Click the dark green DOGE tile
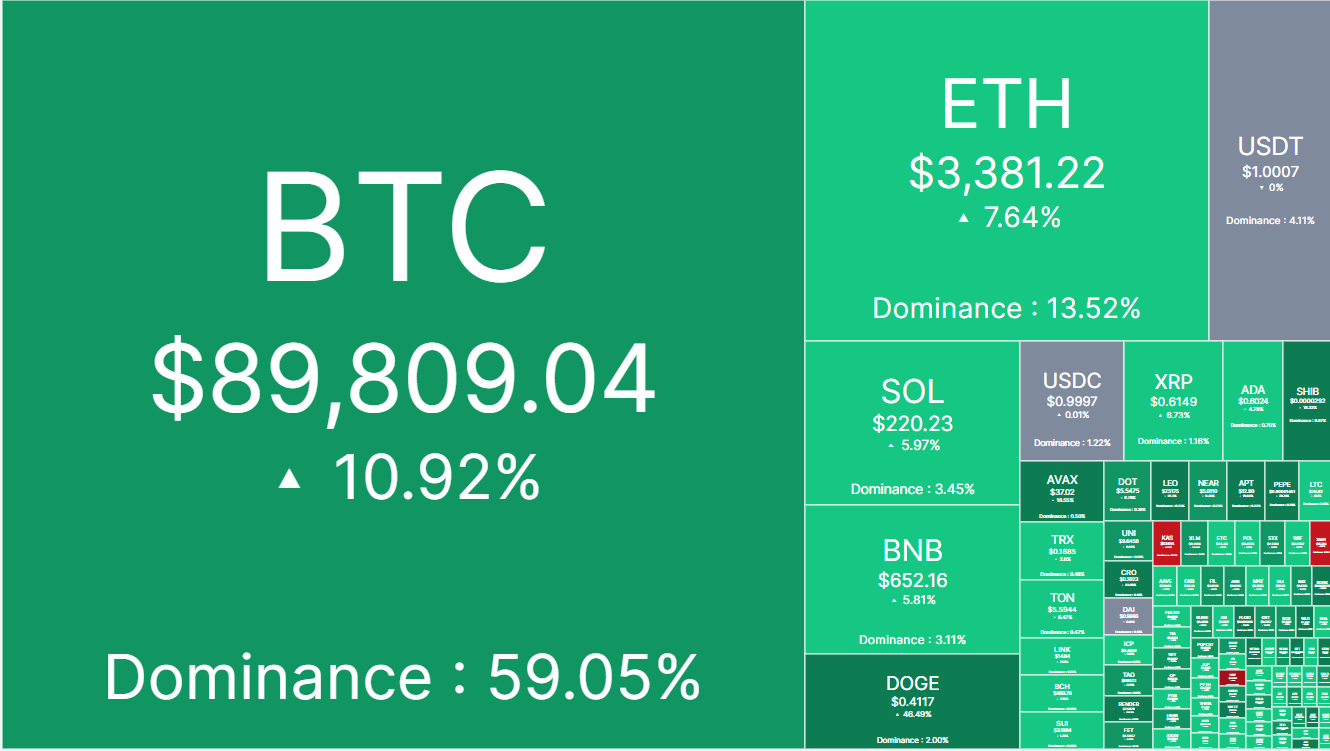 912,702
